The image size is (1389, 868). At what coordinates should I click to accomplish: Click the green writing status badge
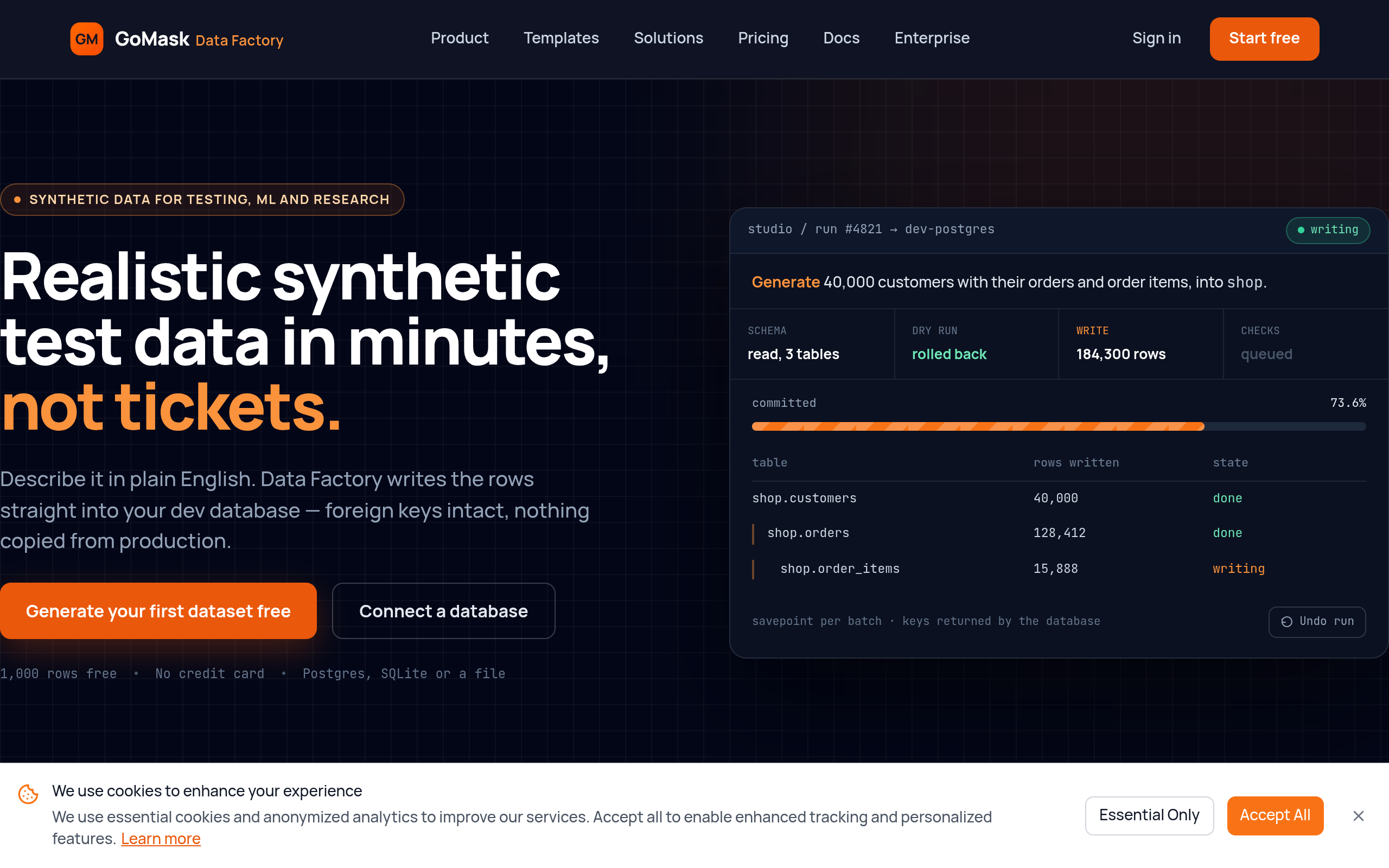pyautogui.click(x=1328, y=229)
